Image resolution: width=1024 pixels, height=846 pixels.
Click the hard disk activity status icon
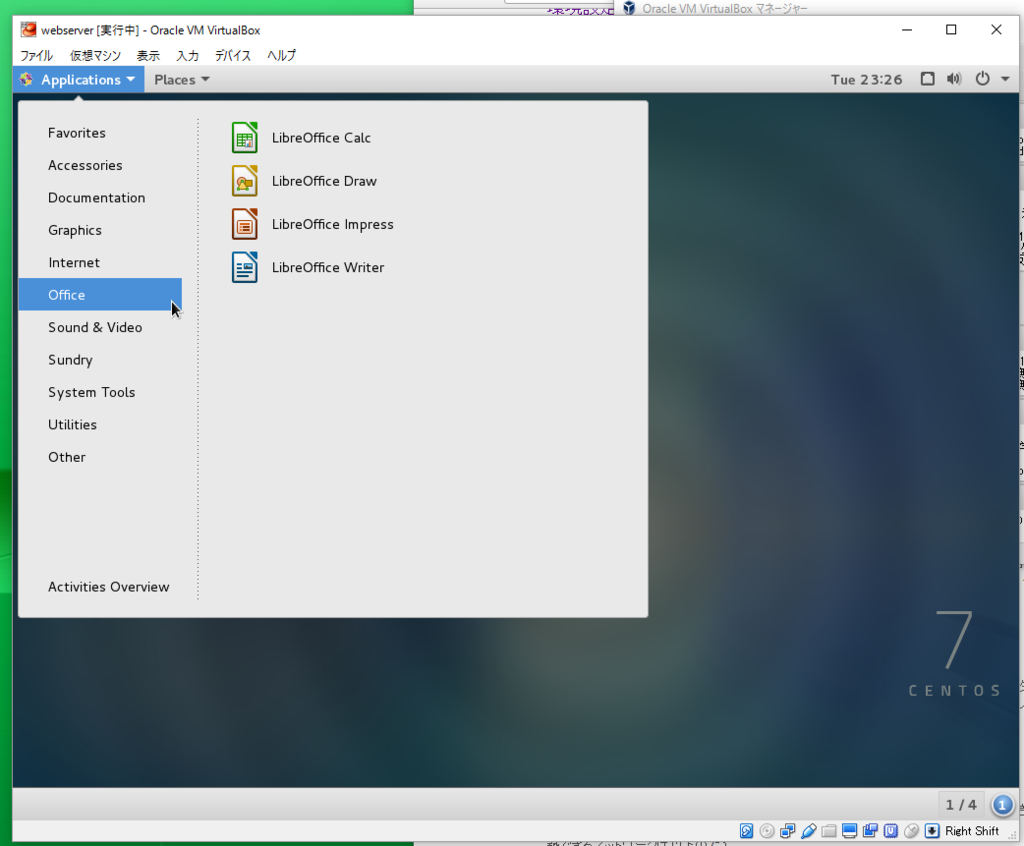click(x=746, y=831)
